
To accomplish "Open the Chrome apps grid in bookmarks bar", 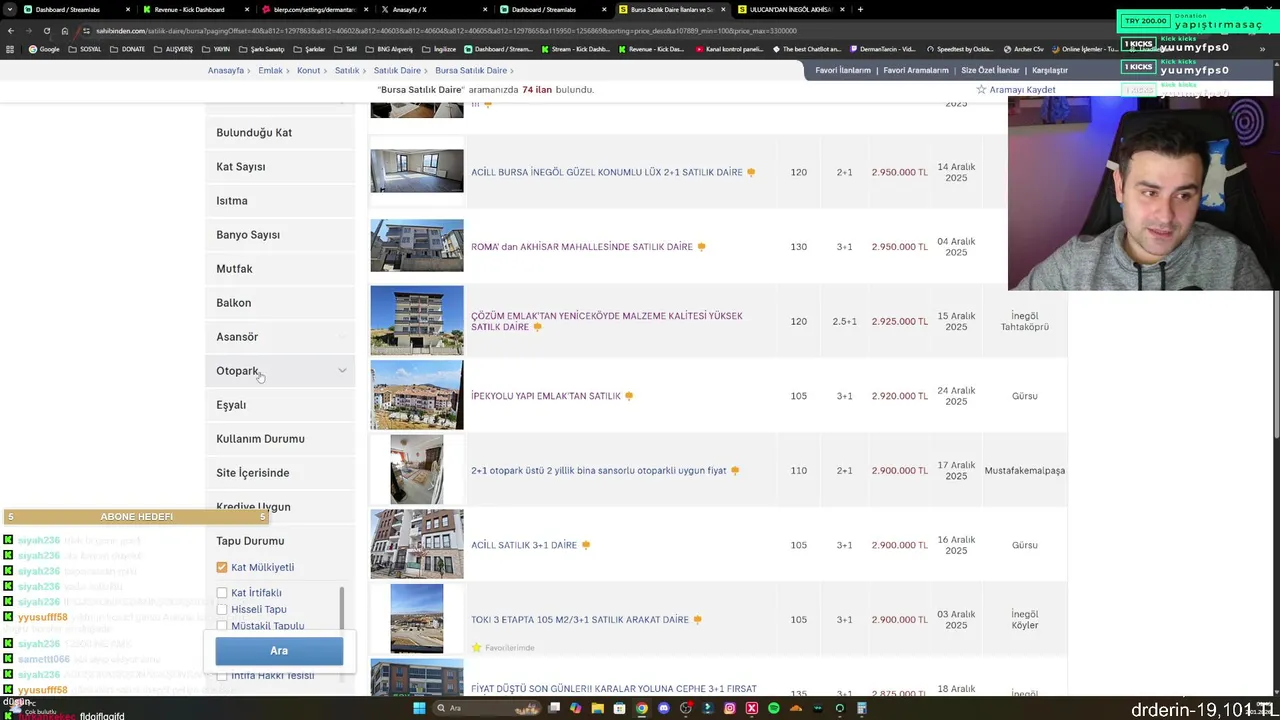I will (10, 49).
